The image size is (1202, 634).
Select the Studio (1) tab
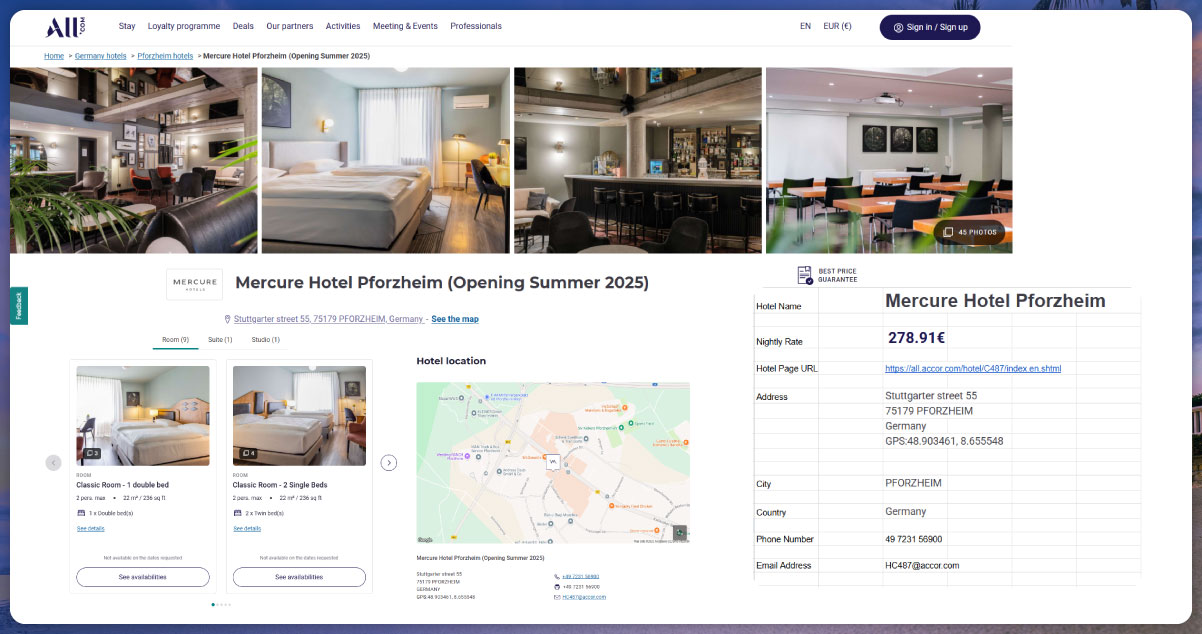pos(265,340)
